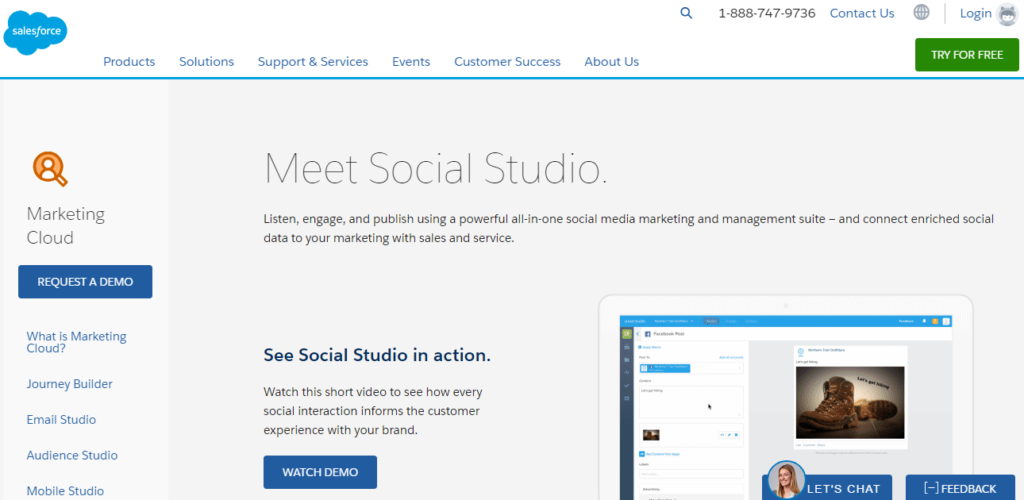Open the Events menu
This screenshot has height=500, width=1024.
(411, 61)
